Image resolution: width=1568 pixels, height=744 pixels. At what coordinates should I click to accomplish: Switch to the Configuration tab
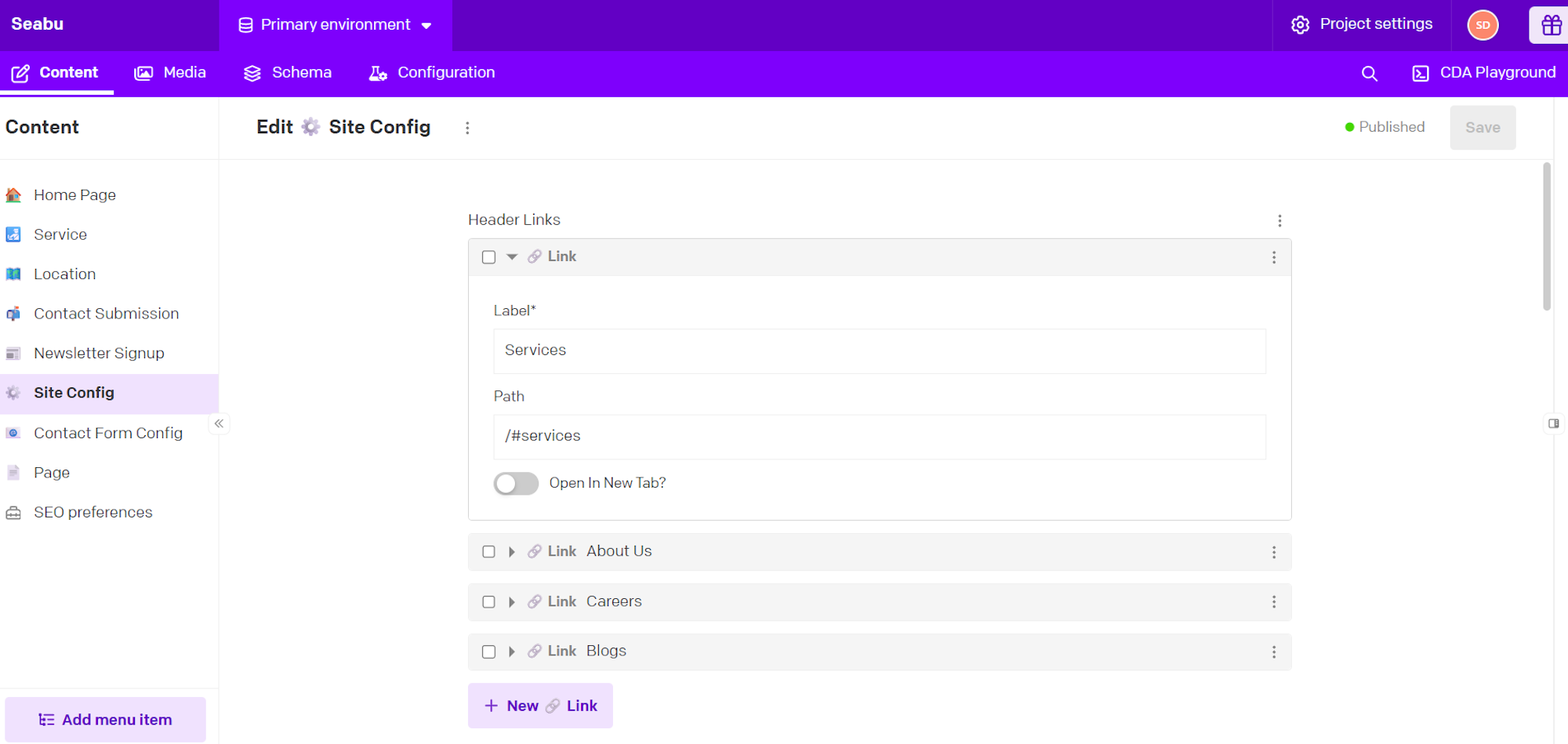tap(432, 73)
